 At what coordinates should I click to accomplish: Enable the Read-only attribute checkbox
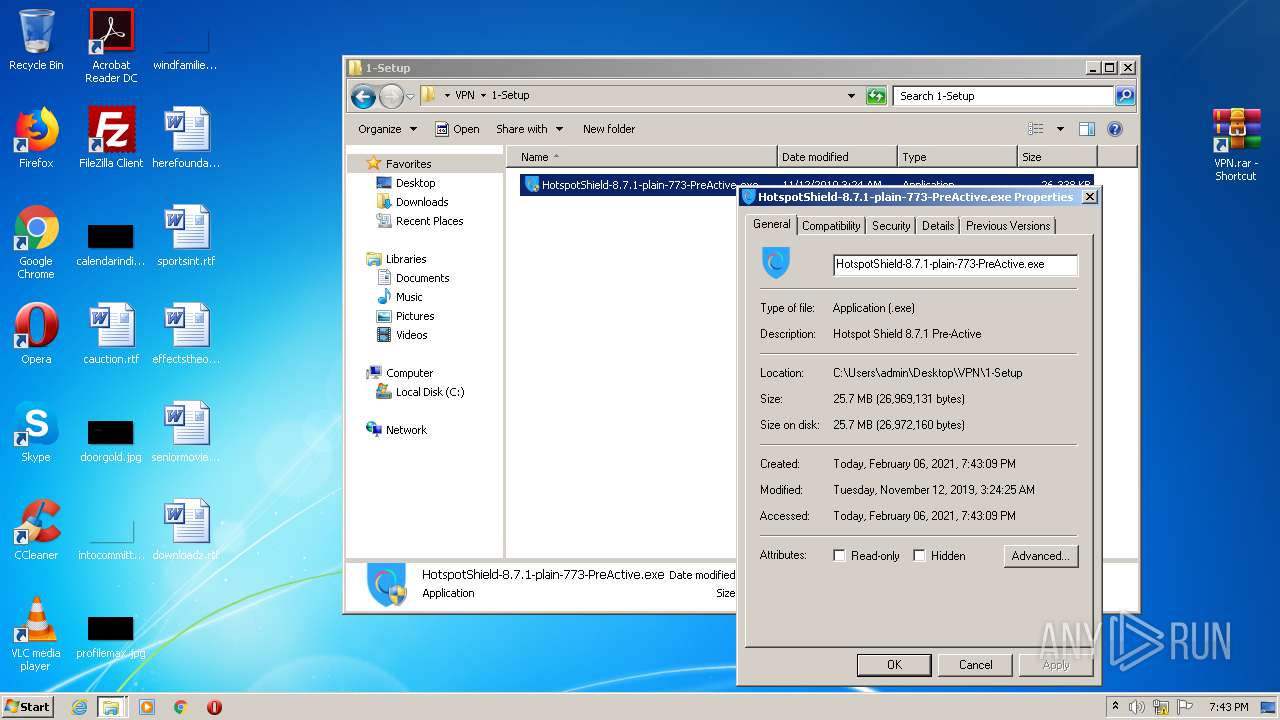coord(839,556)
